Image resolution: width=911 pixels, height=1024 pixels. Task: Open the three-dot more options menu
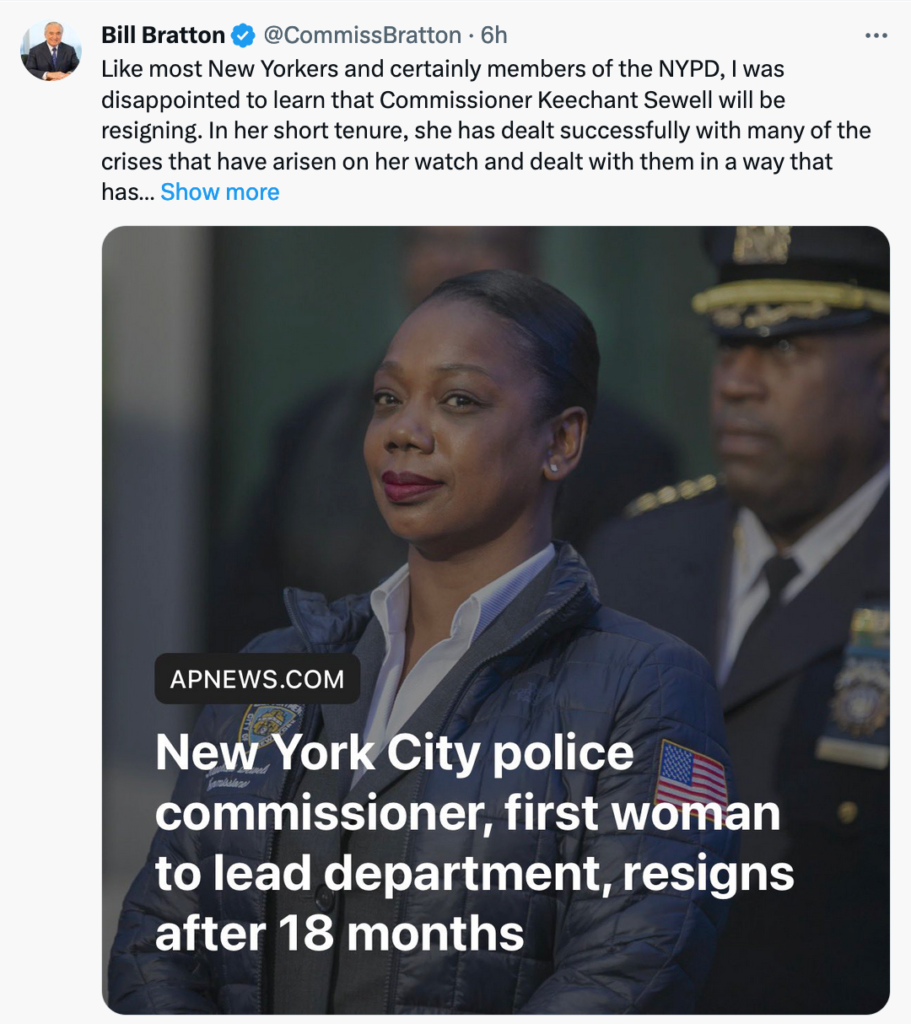pyautogui.click(x=875, y=35)
